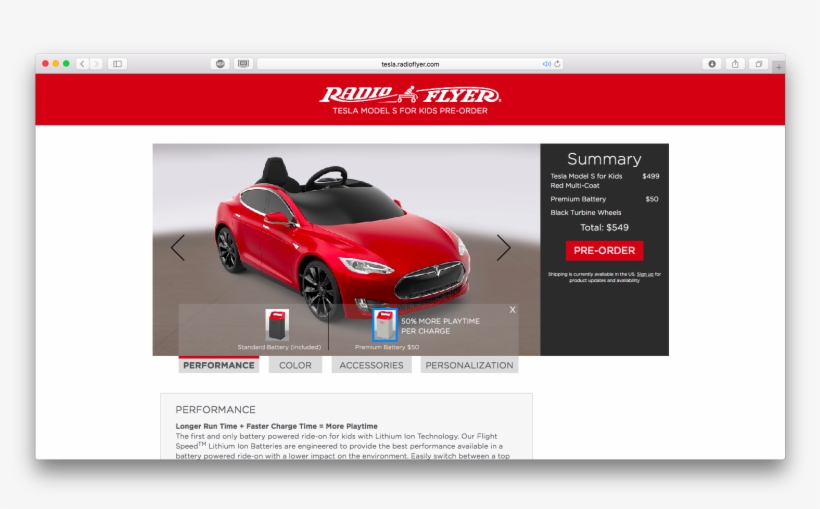The height and width of the screenshot is (509, 820).
Task: Add a new tab with the plus button
Action: [779, 67]
